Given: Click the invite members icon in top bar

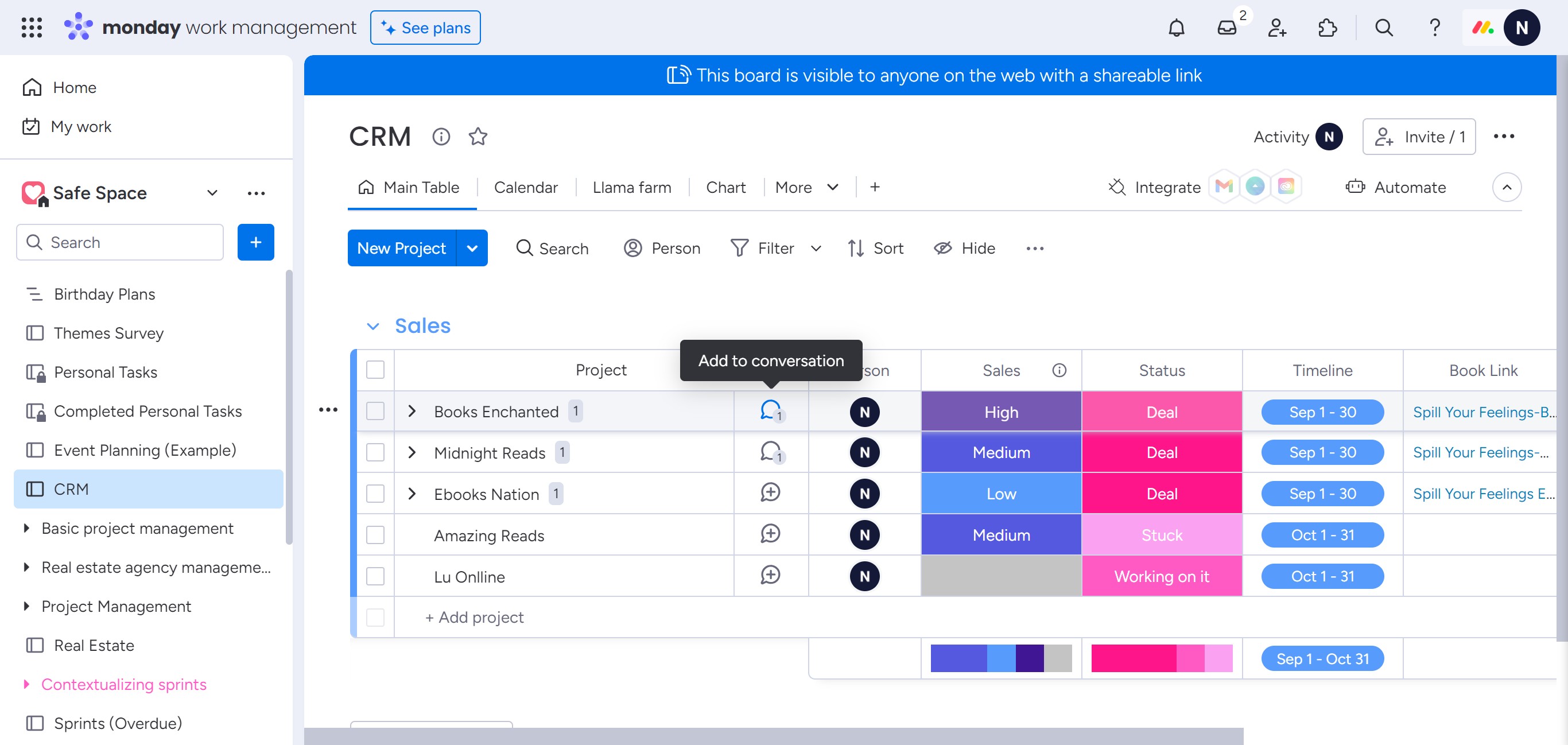Looking at the screenshot, I should (x=1277, y=28).
